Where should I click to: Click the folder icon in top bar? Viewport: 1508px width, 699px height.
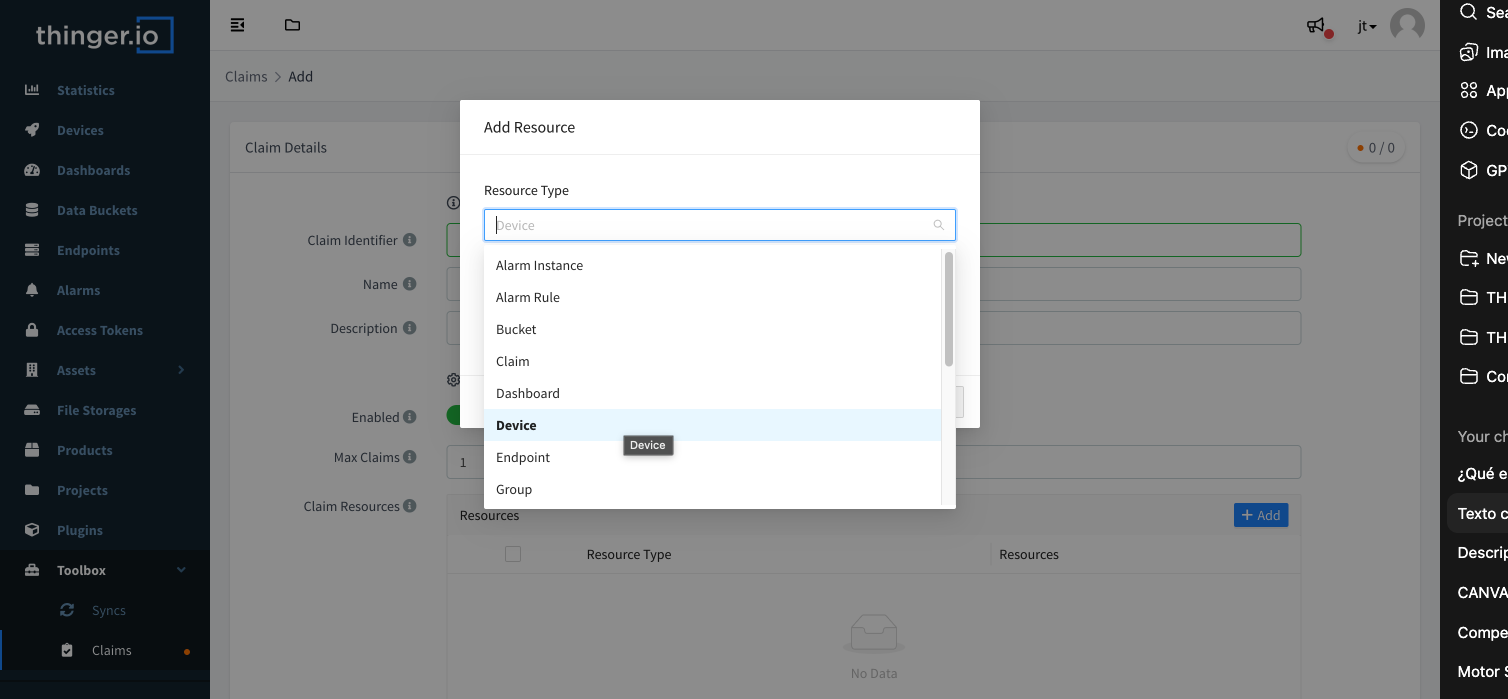pos(292,25)
